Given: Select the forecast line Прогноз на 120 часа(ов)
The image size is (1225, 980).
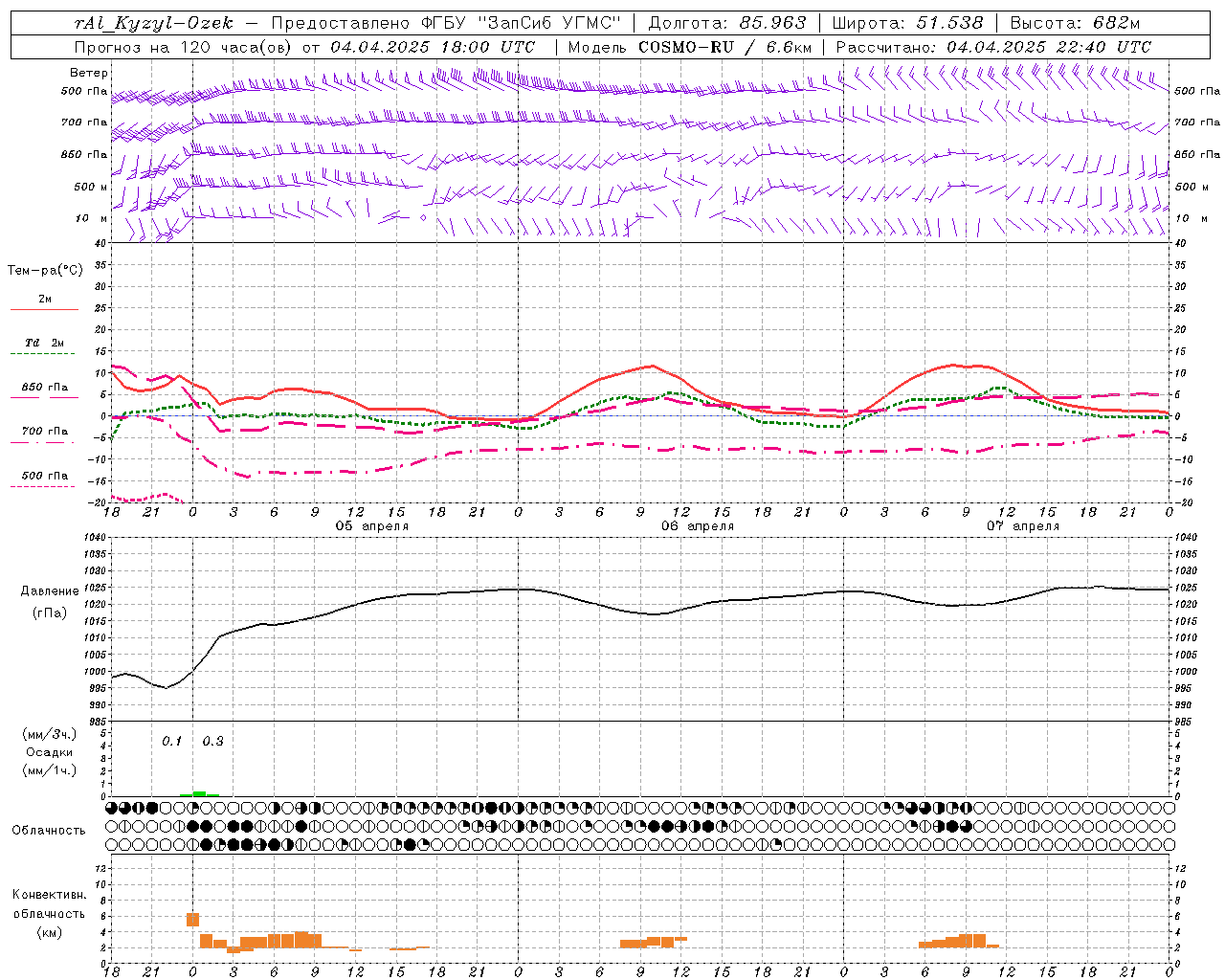Looking at the screenshot, I should pos(183,47).
